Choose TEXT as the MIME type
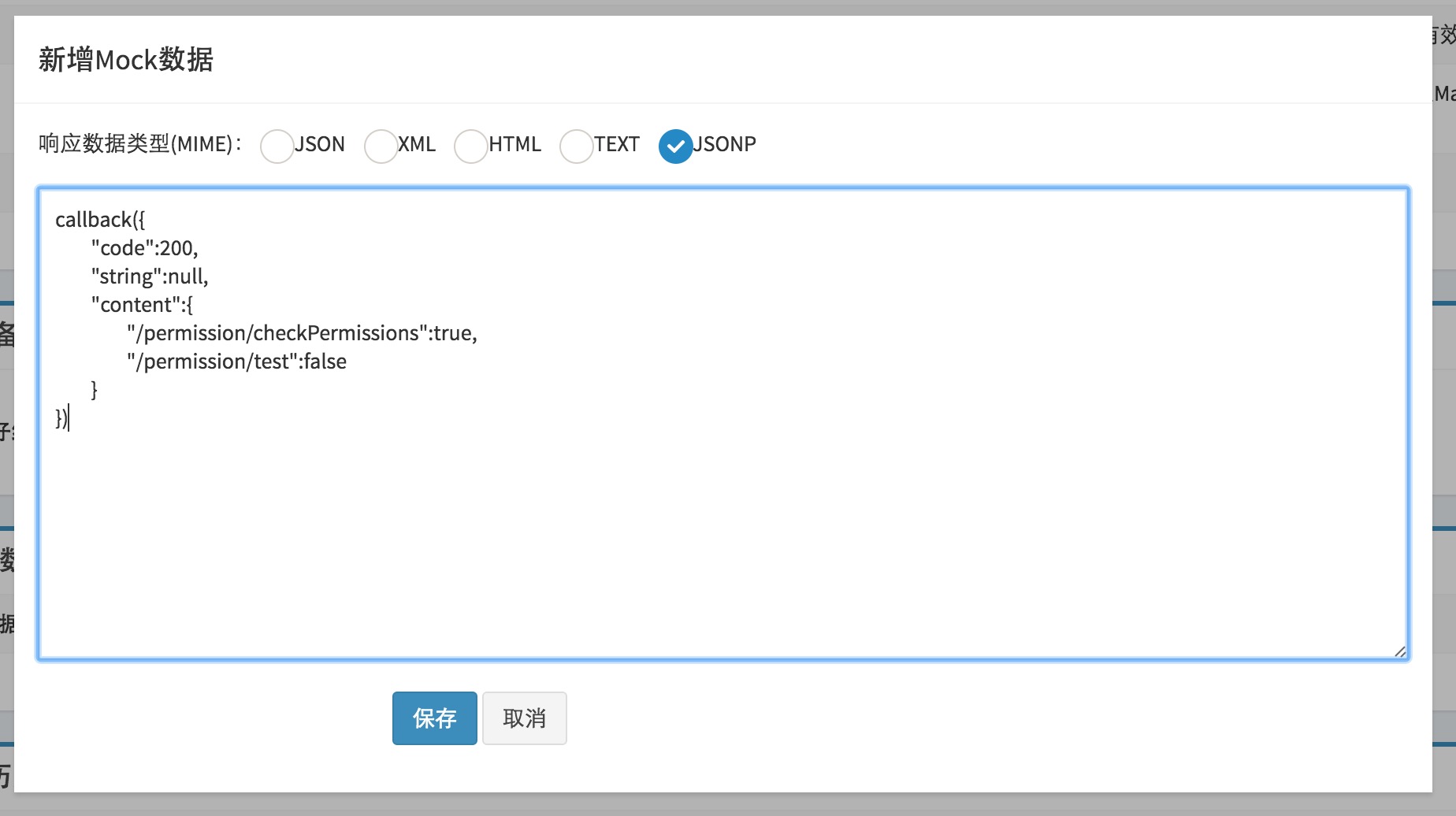The image size is (1456, 816). tap(577, 147)
